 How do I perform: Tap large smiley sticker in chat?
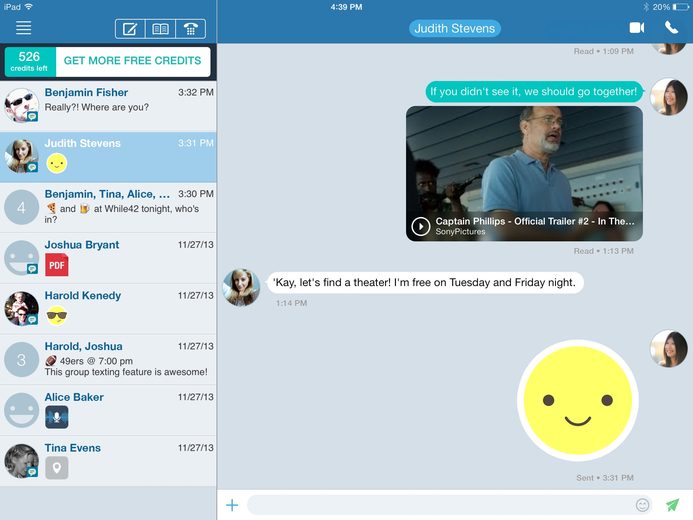(x=578, y=400)
